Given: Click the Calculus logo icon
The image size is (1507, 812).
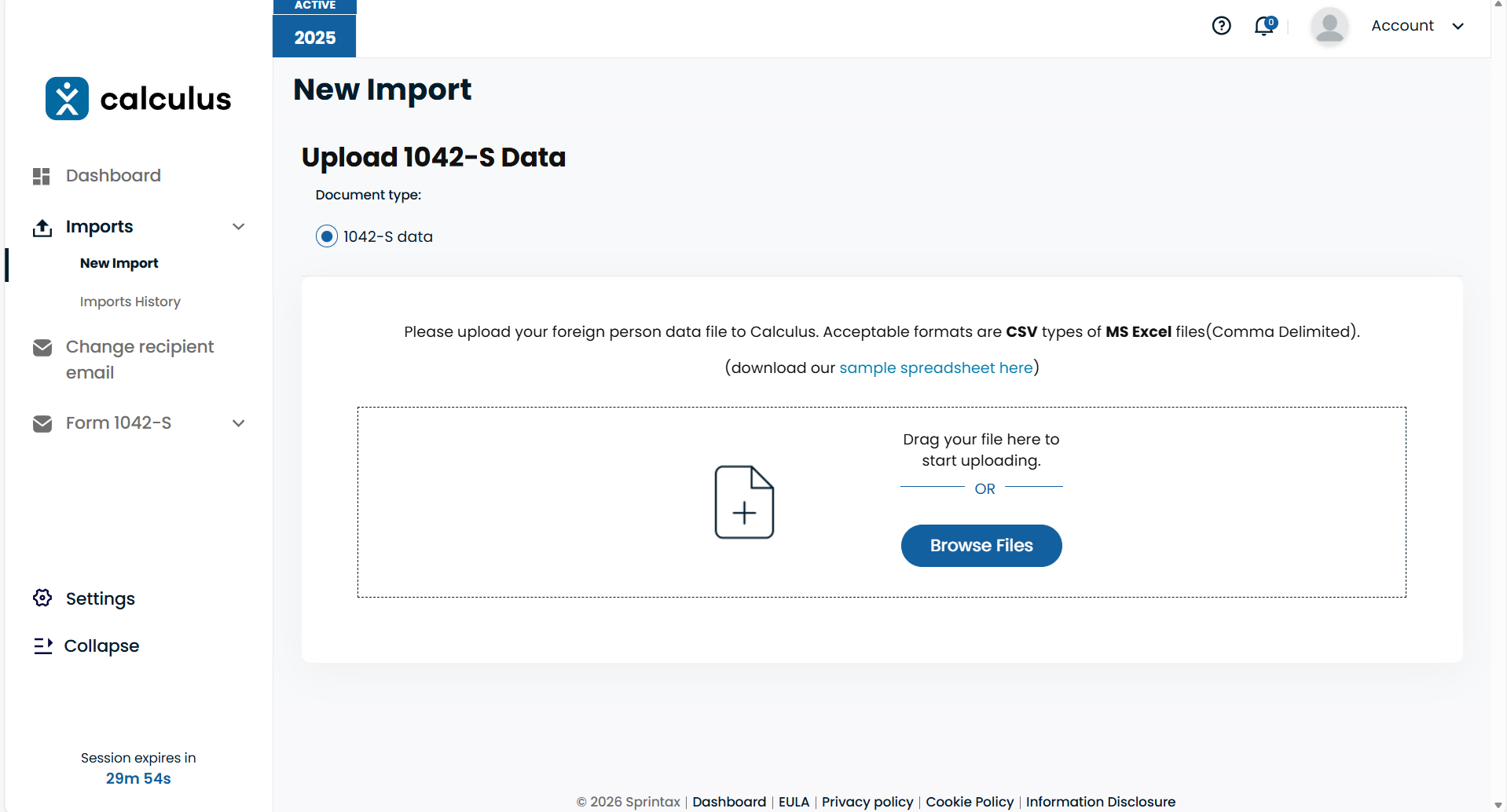Looking at the screenshot, I should tap(68, 99).
